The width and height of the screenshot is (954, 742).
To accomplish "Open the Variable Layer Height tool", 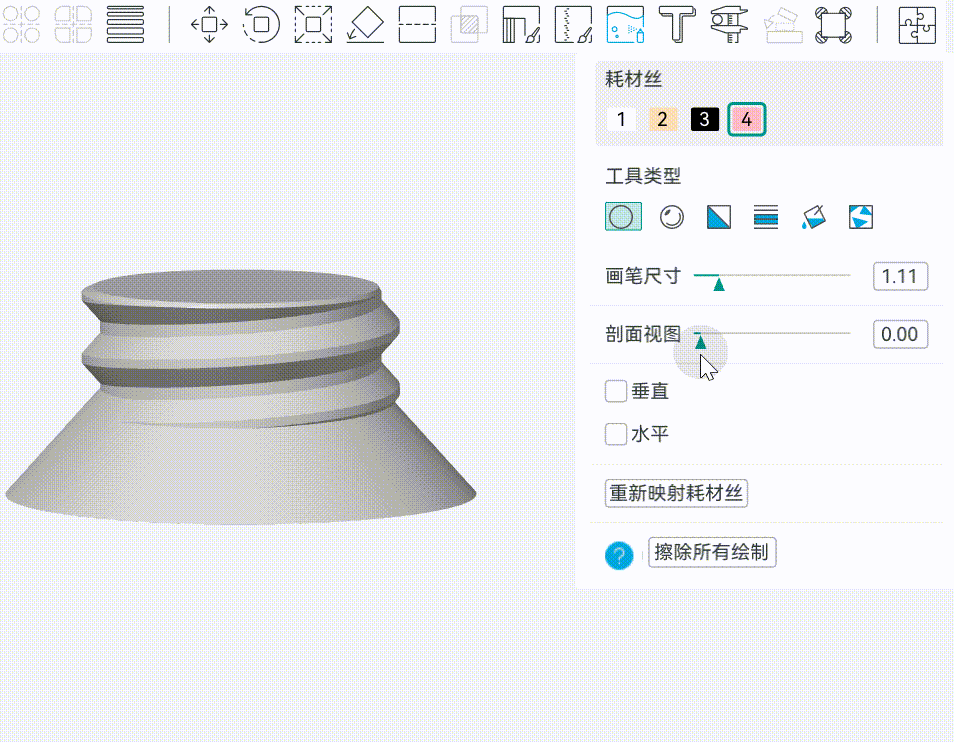I will click(125, 24).
